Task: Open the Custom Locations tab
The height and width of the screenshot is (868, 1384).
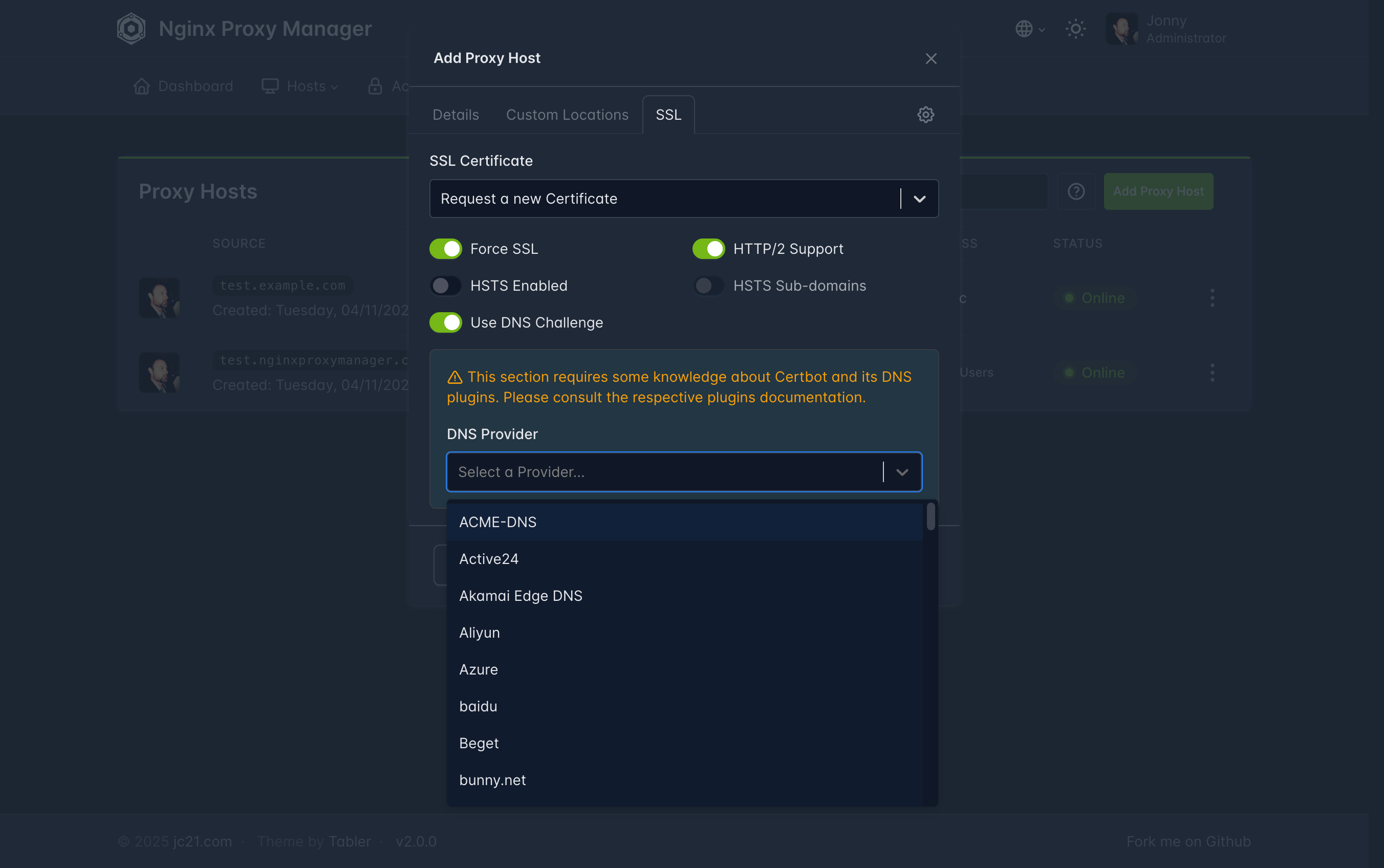Action: [567, 115]
